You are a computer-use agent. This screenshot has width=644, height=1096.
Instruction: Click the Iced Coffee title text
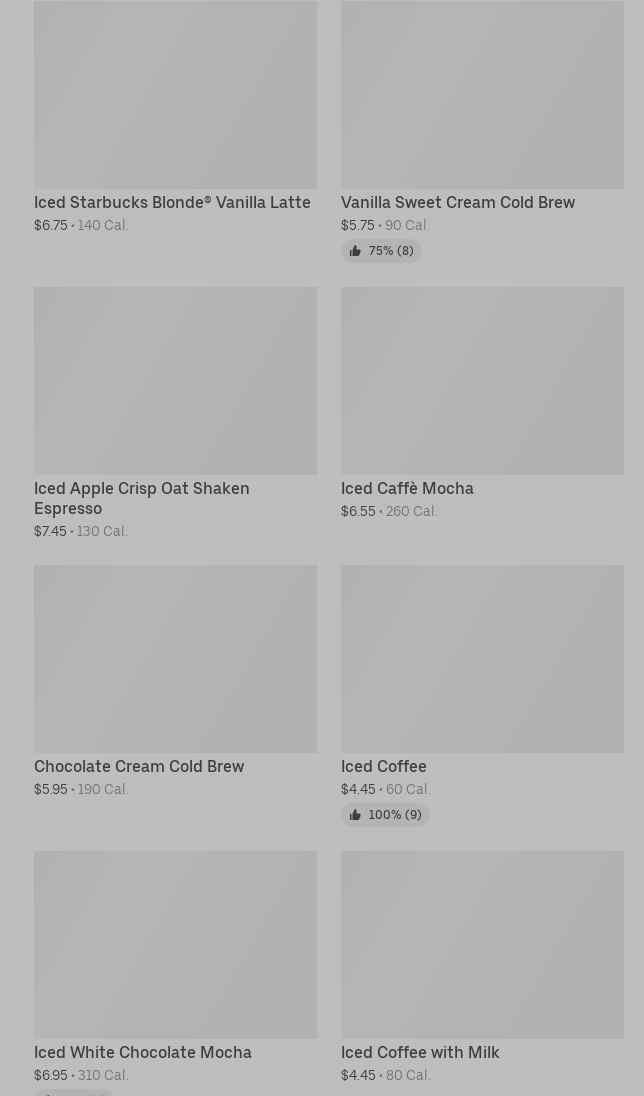[384, 767]
